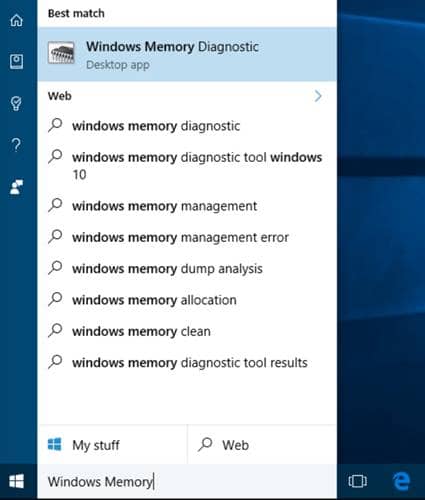This screenshot has width=425, height=500.
Task: Pick 'windows memory diagnostic tool results' suggestion
Action: tap(187, 363)
